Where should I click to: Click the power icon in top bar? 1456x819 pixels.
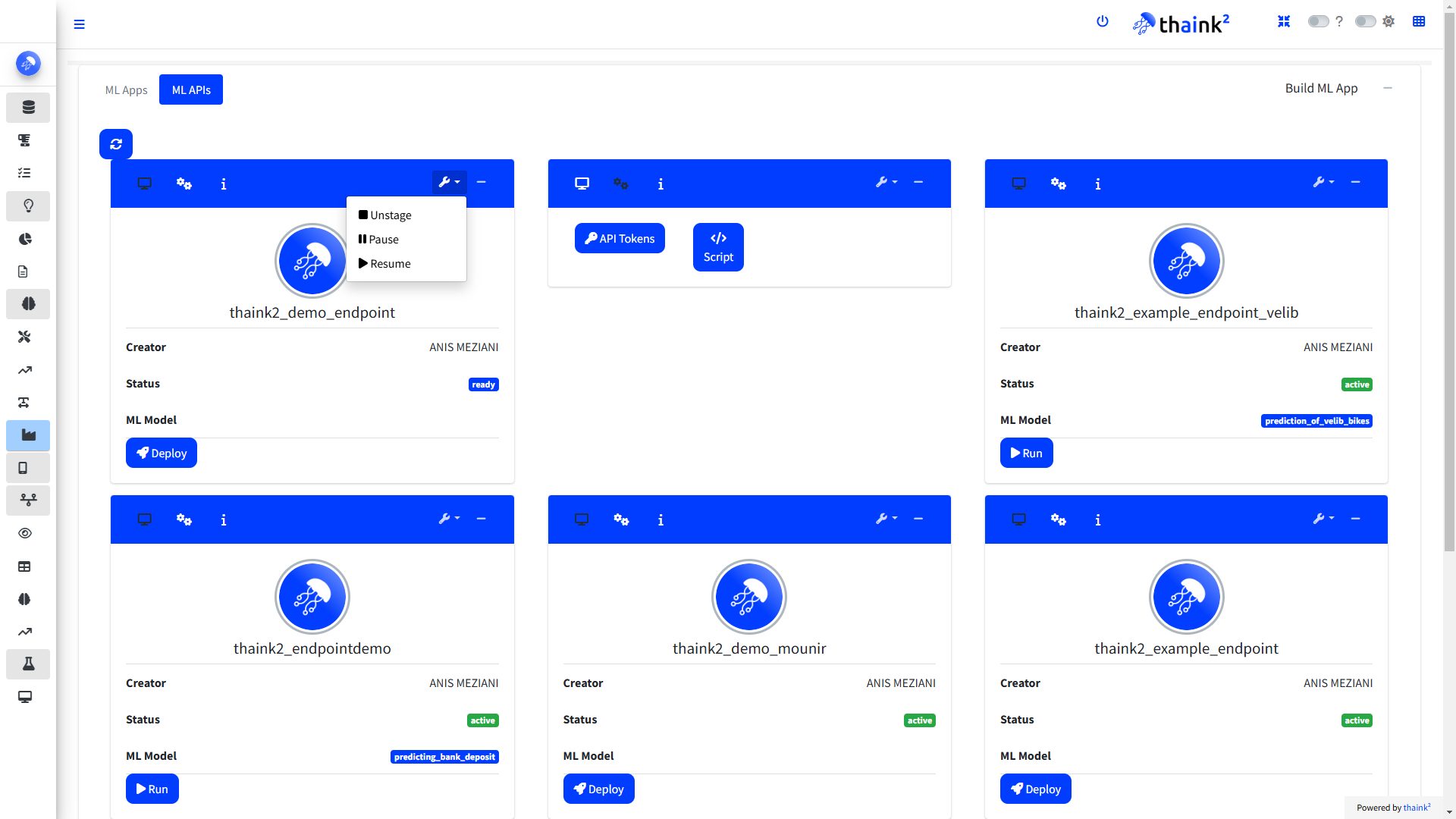1103,21
